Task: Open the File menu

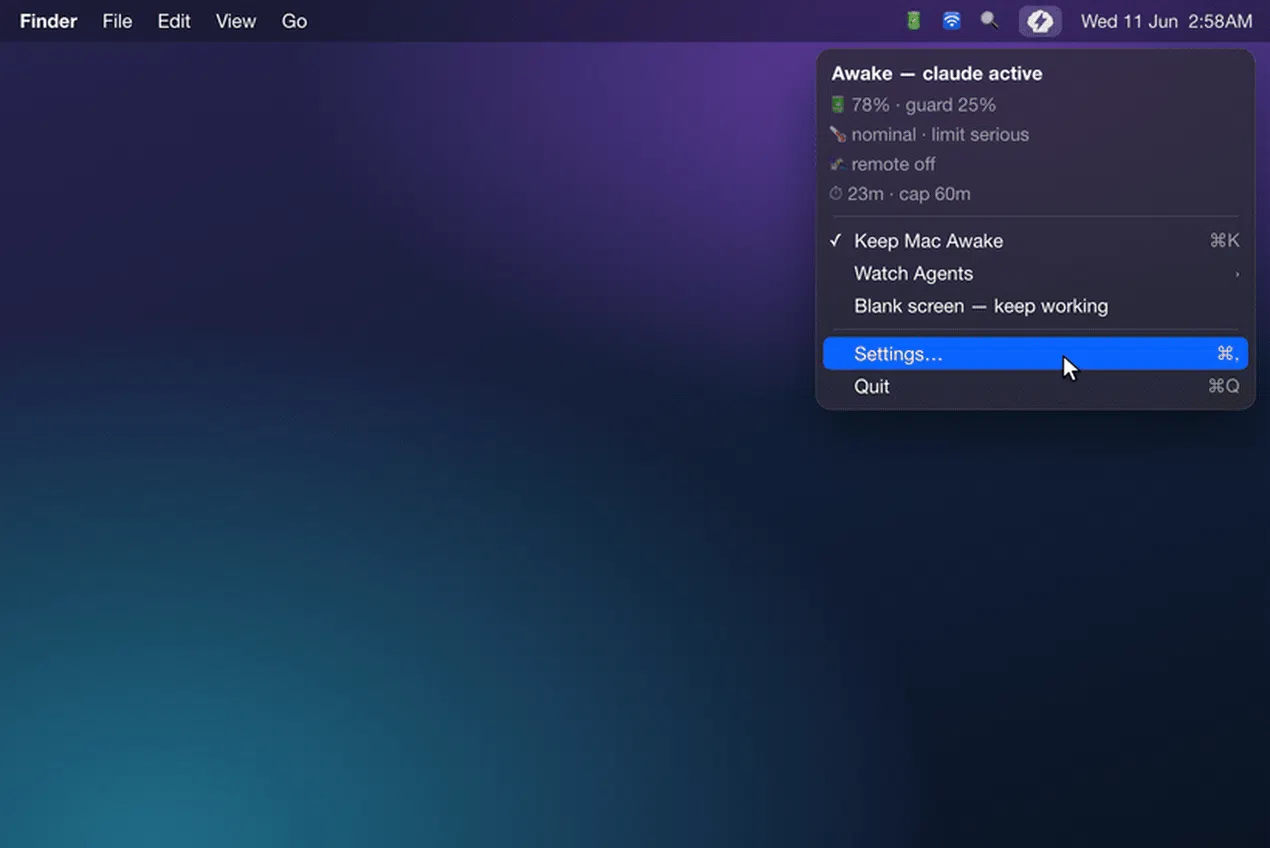Action: pos(117,21)
